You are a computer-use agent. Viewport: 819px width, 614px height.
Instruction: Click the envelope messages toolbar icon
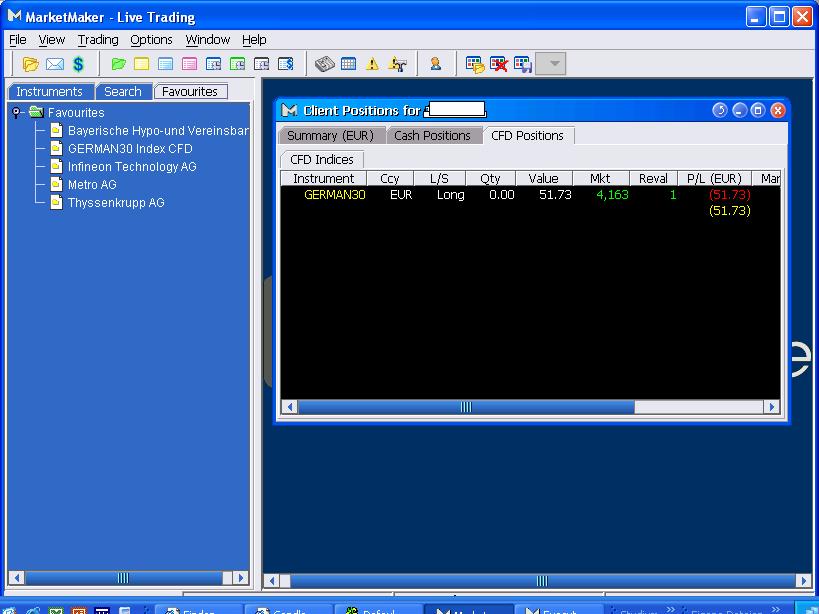(54, 65)
